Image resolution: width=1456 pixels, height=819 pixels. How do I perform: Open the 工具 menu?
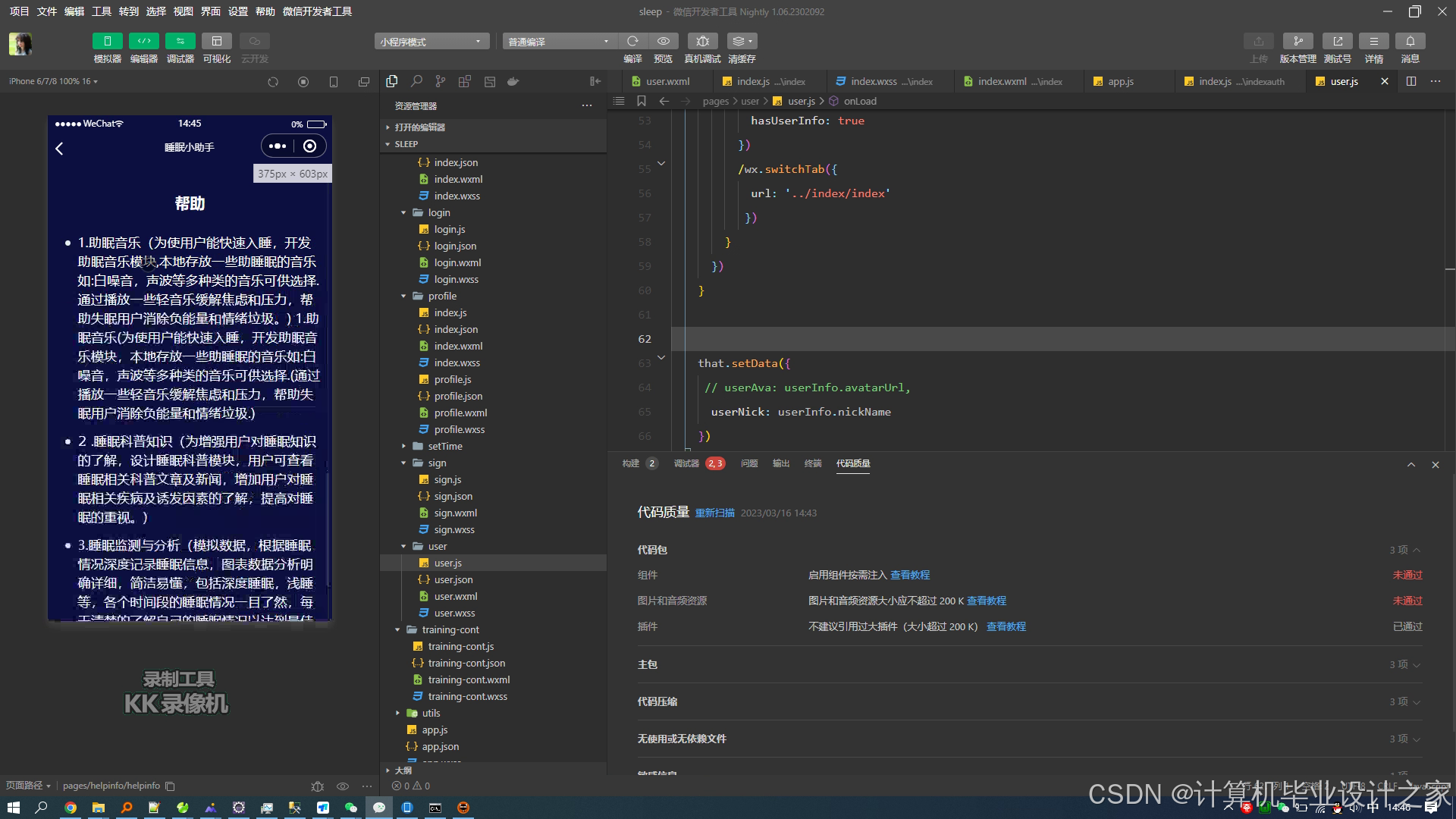[x=101, y=11]
